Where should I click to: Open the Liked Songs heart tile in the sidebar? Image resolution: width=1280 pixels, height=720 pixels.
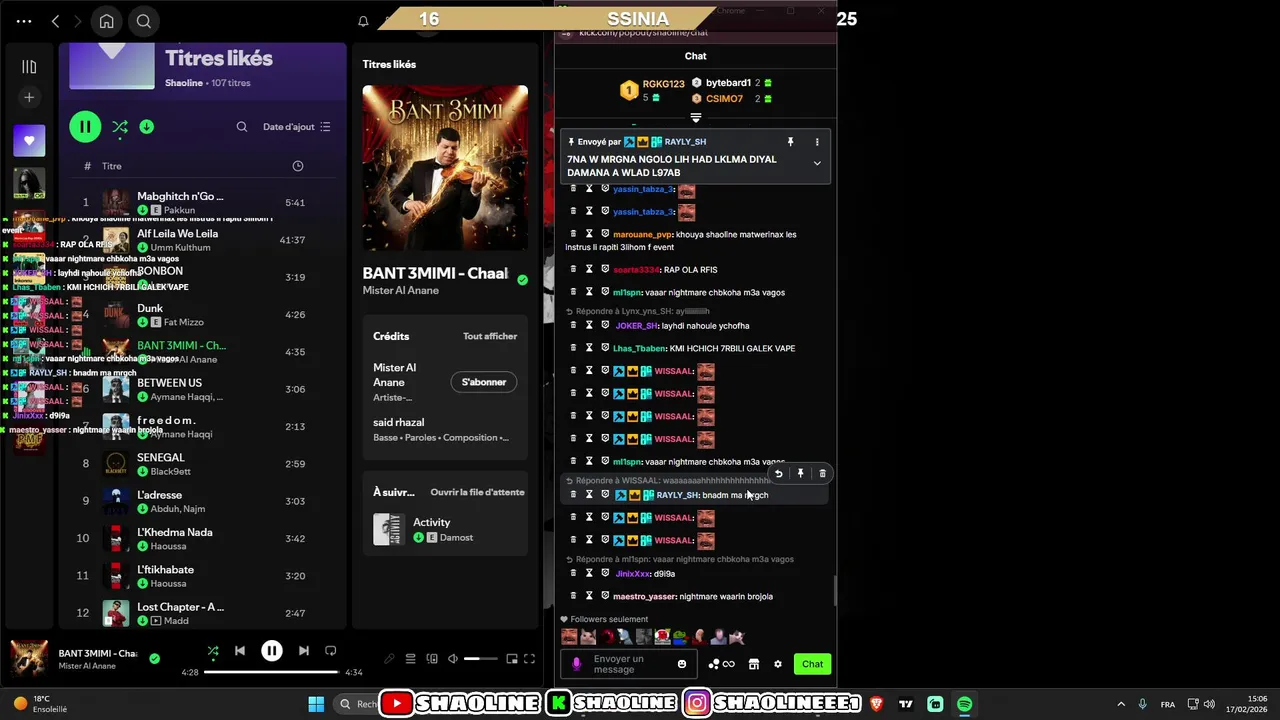29,141
